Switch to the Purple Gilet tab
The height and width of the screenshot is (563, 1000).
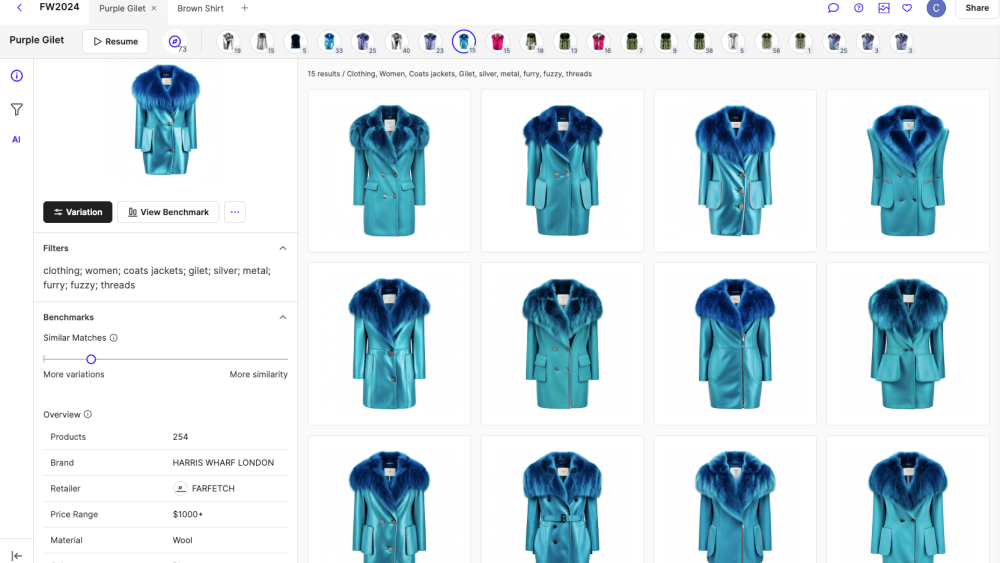click(122, 8)
